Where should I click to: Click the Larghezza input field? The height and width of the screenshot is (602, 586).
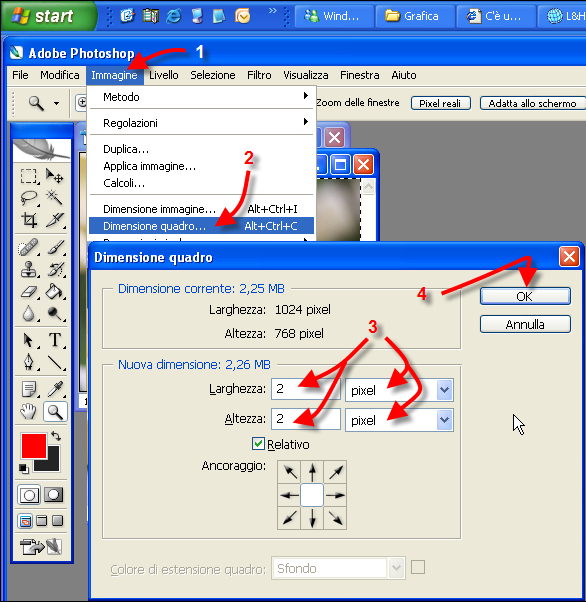point(306,389)
